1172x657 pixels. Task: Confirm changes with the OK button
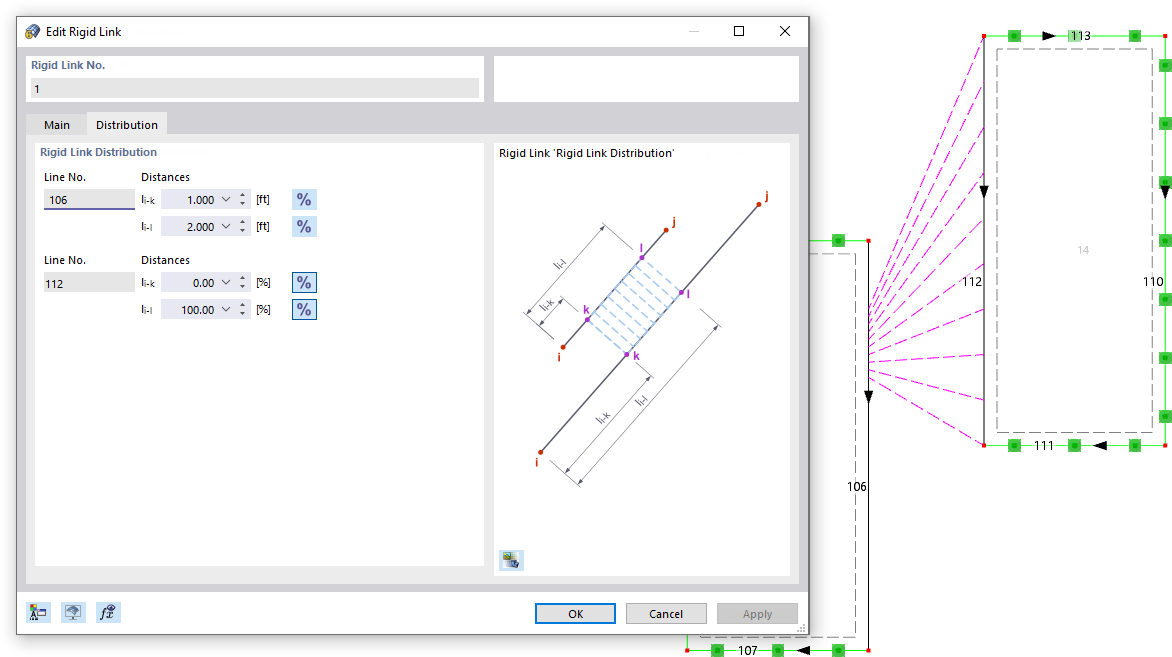[x=575, y=613]
